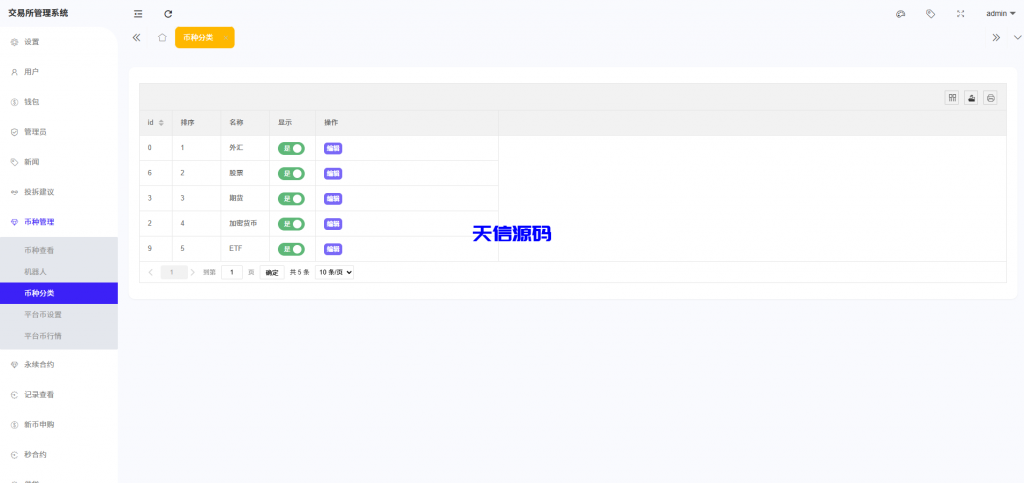Click the link icon beside 投拆建议
Image resolution: width=1024 pixels, height=483 pixels.
coord(14,193)
